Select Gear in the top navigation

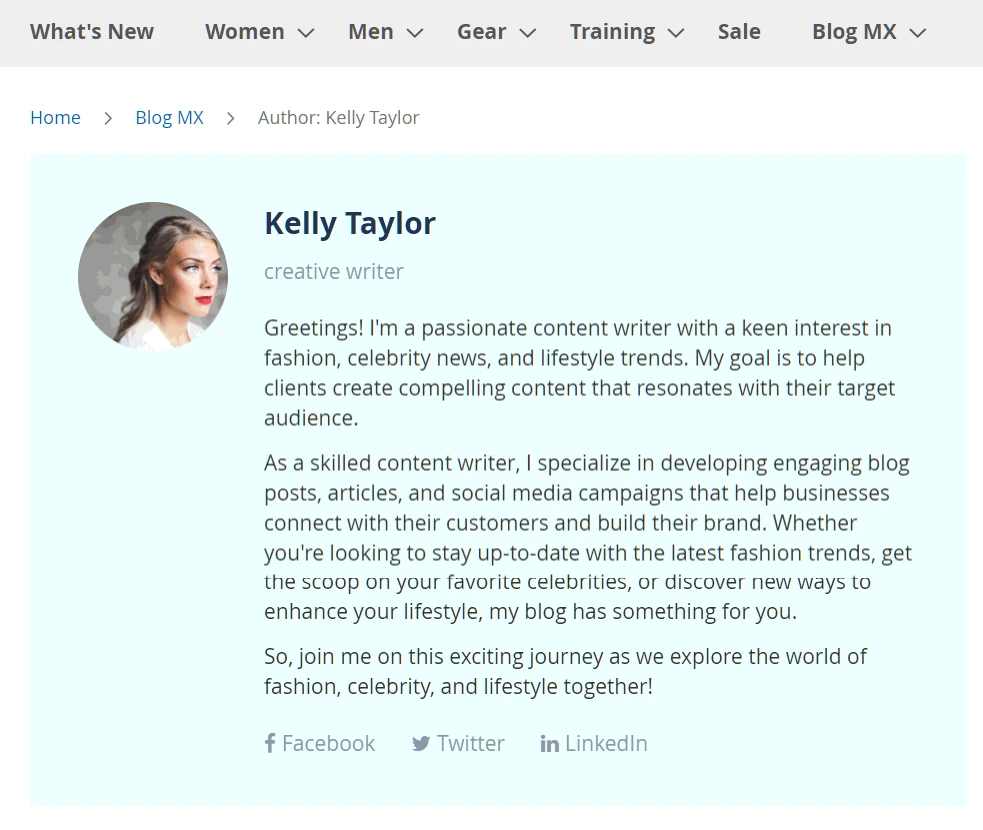pos(481,32)
